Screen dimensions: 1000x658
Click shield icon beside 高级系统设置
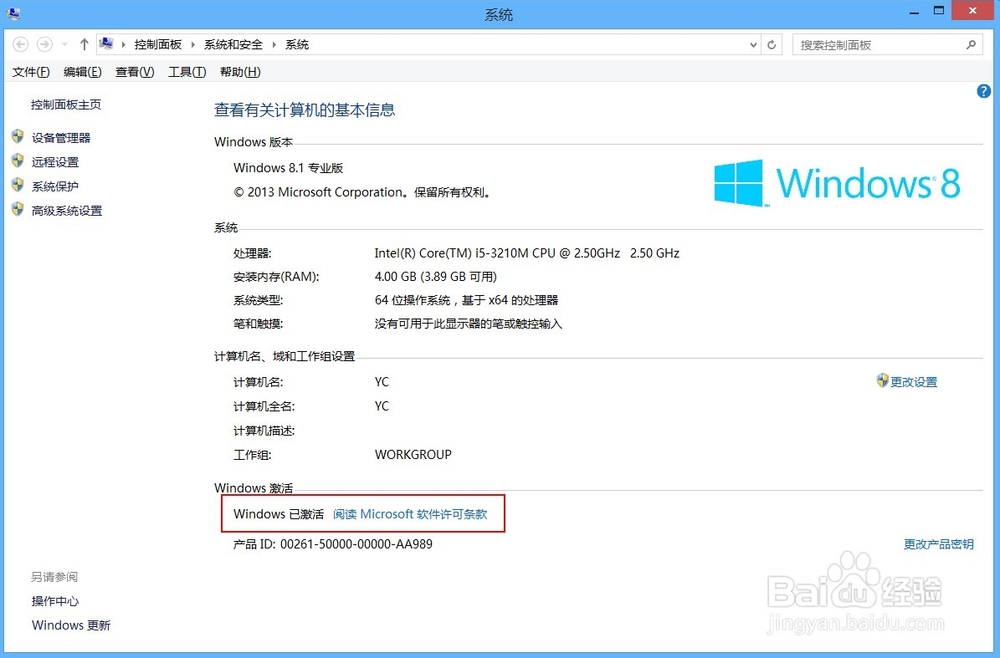point(18,209)
